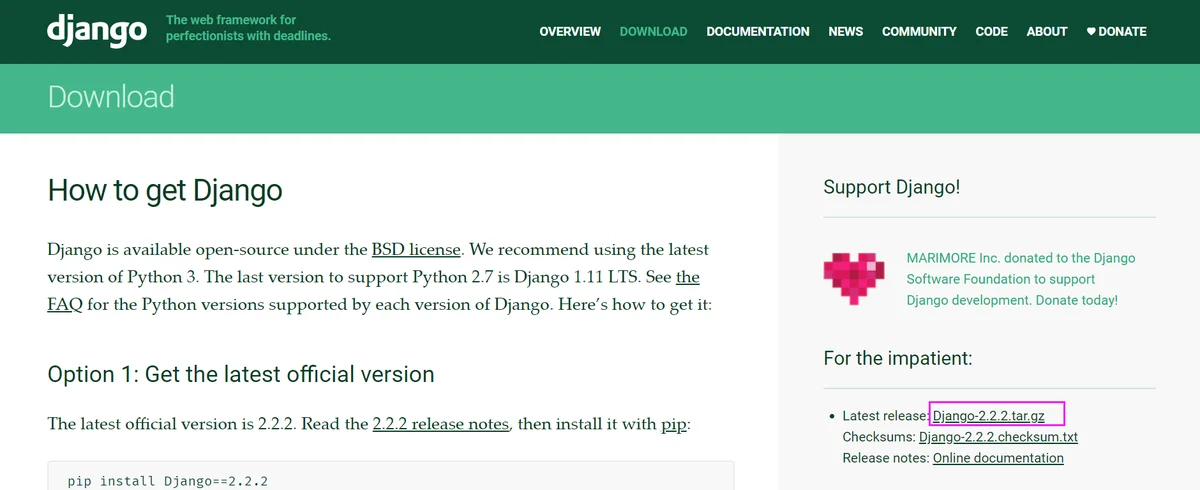Viewport: 1200px width, 490px height.
Task: Open the 2.2.2 release notes link
Action: pos(441,424)
